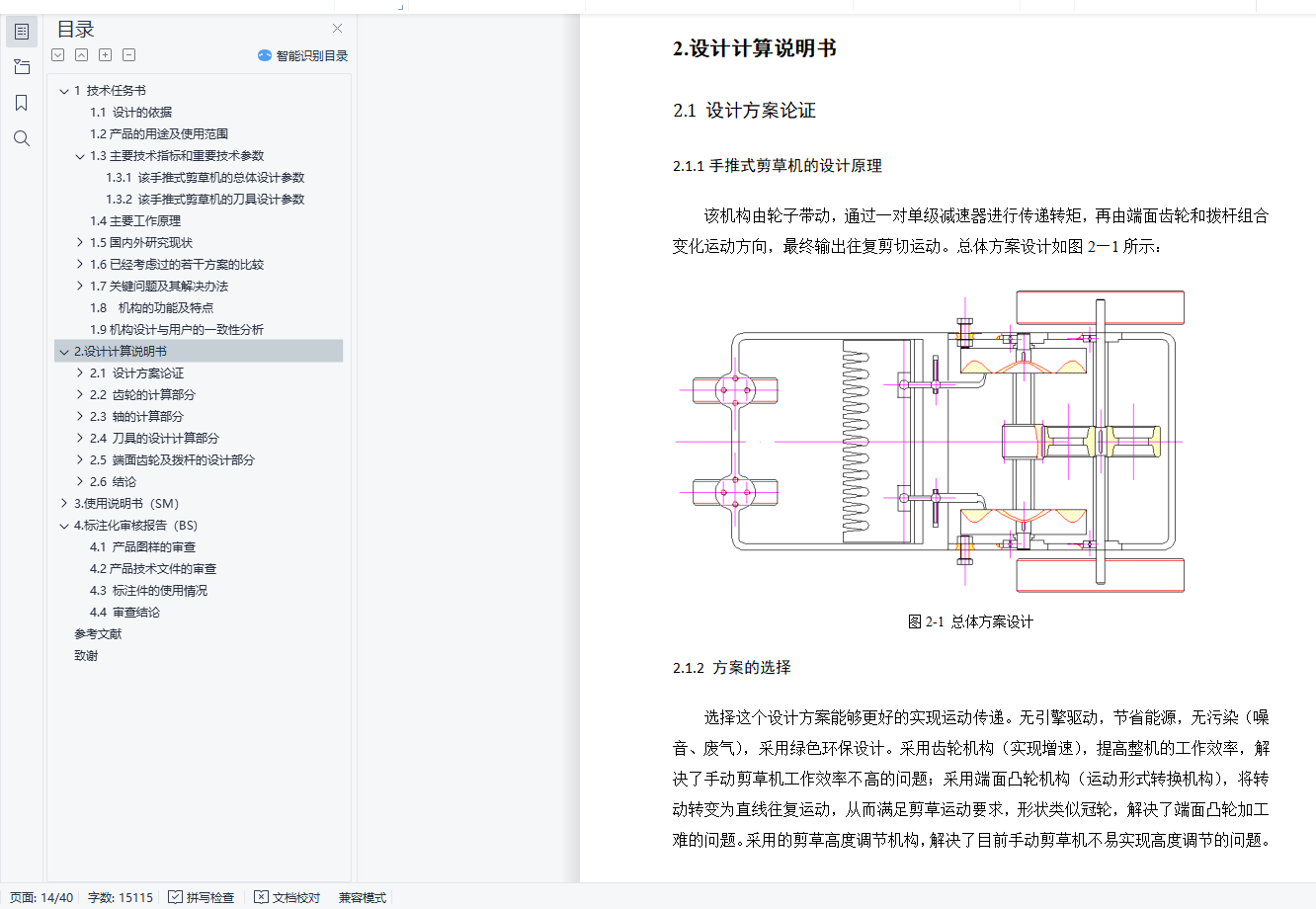1316x909 pixels.
Task: Go to '4.1 产品图样的审查' in outline
Action: pyautogui.click(x=142, y=547)
